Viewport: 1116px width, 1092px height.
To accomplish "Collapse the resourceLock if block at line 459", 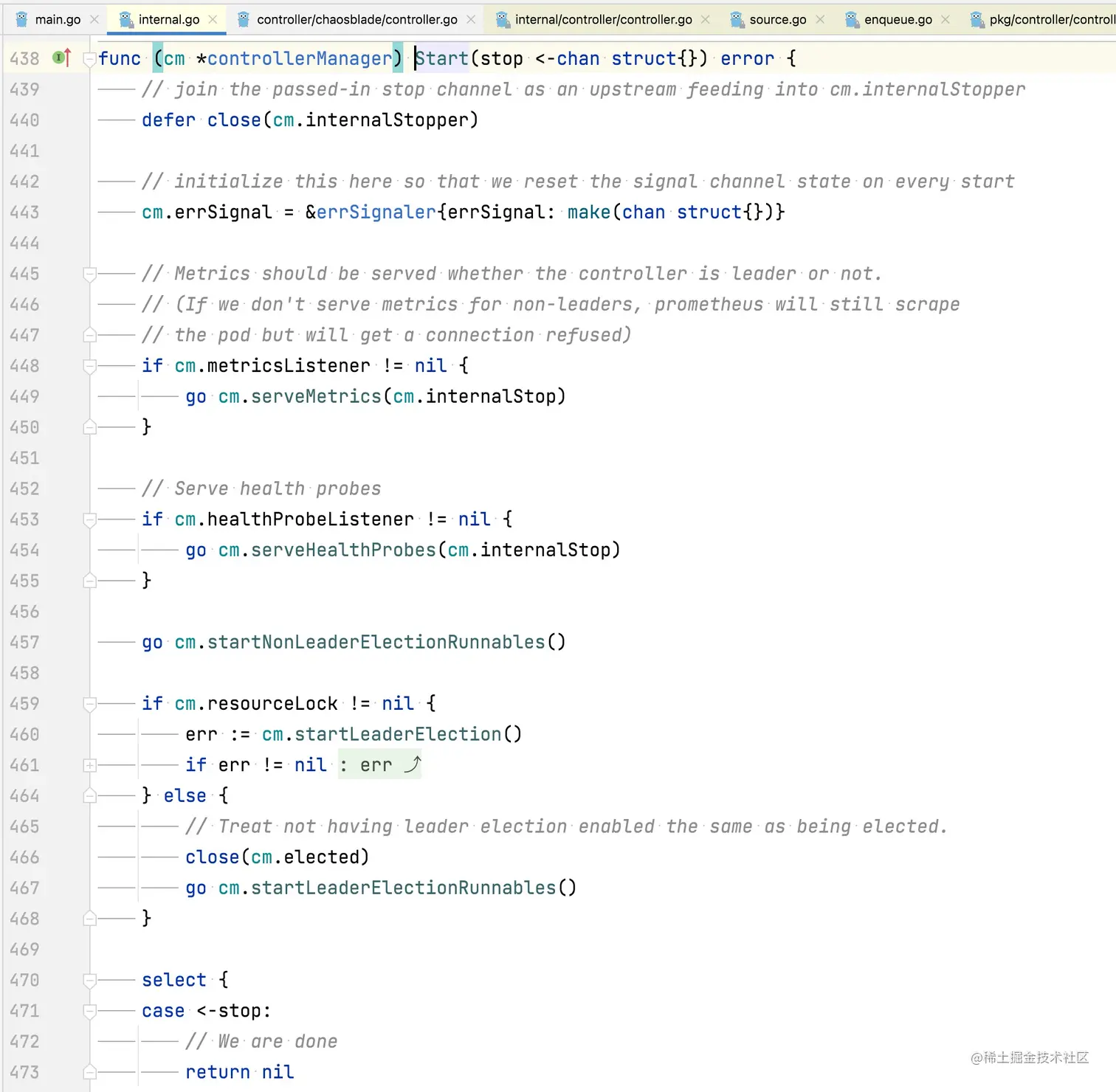I will click(89, 705).
